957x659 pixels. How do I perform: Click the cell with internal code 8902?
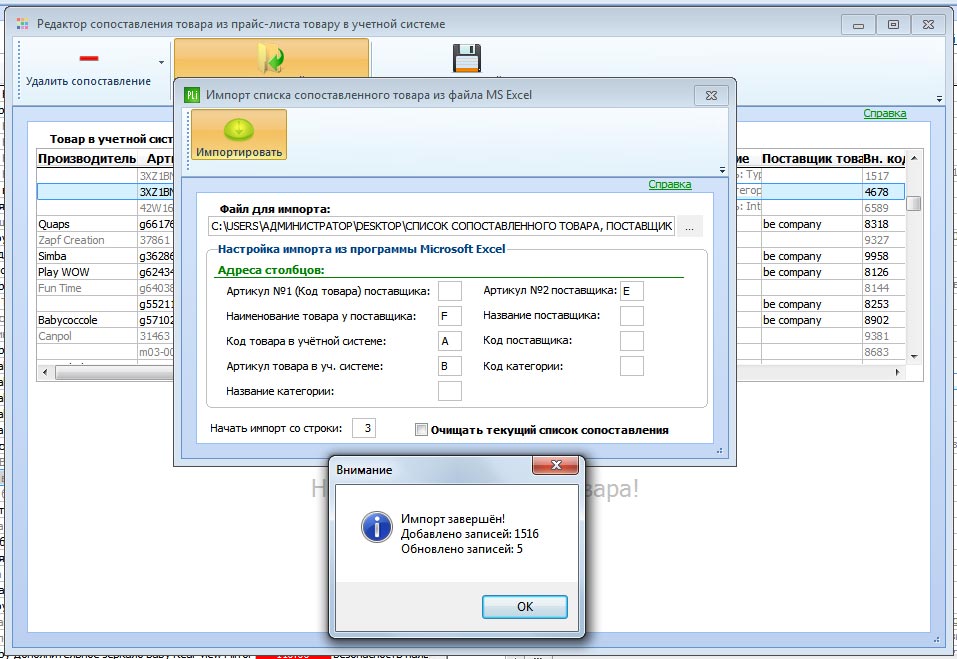[884, 320]
